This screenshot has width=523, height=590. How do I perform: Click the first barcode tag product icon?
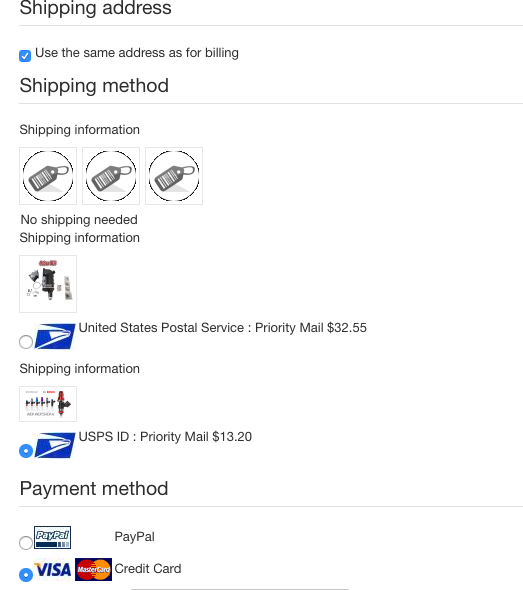click(48, 176)
